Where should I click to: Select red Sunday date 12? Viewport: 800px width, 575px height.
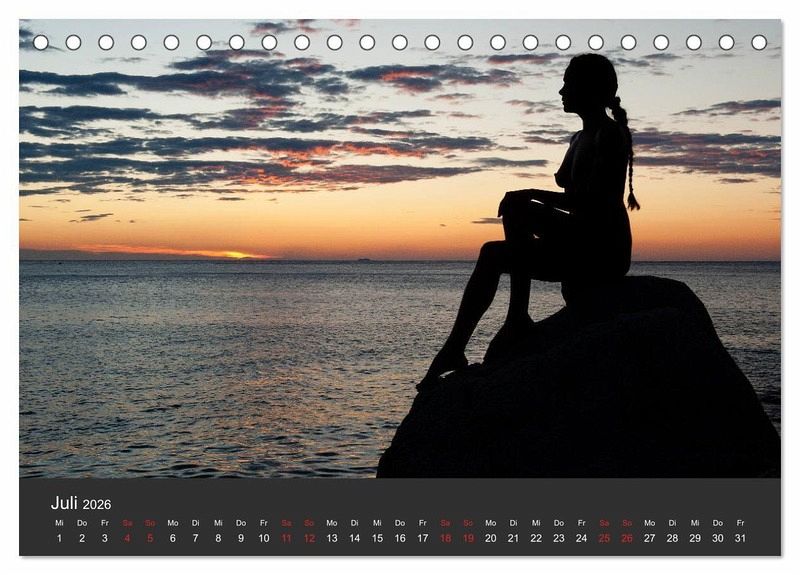point(309,538)
